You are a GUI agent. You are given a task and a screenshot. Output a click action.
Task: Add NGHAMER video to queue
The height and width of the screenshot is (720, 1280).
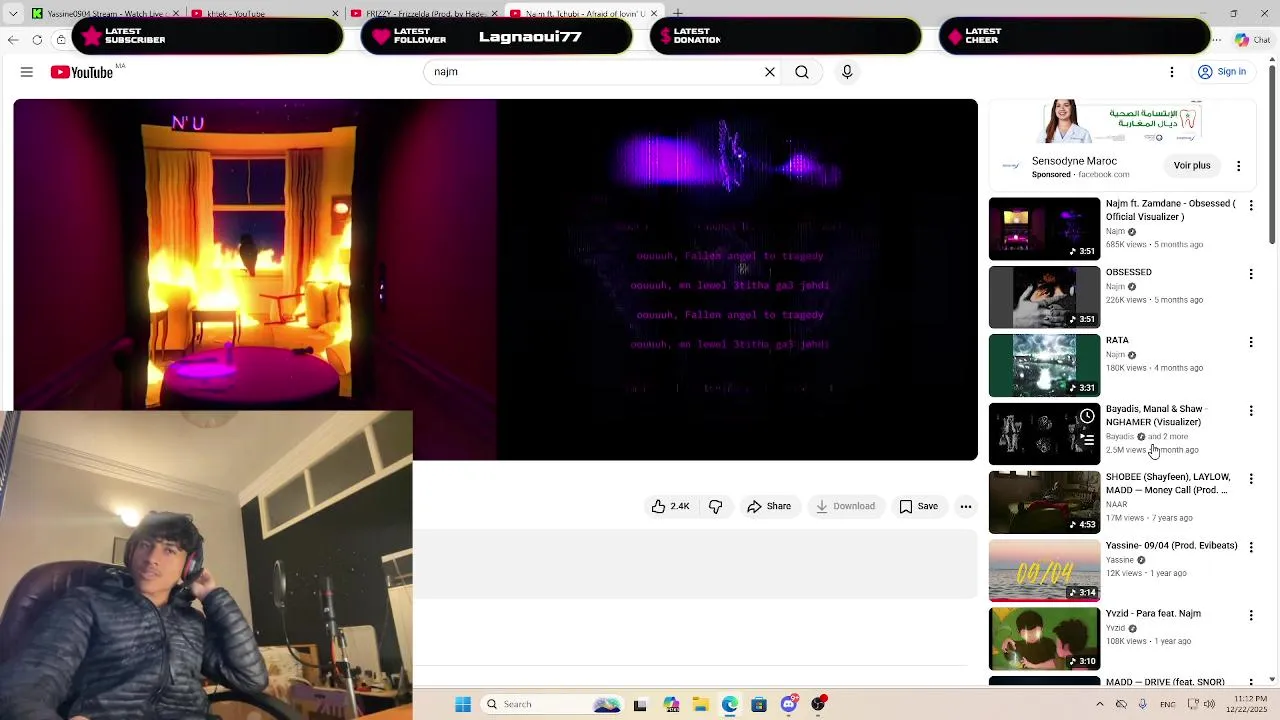coord(1087,439)
